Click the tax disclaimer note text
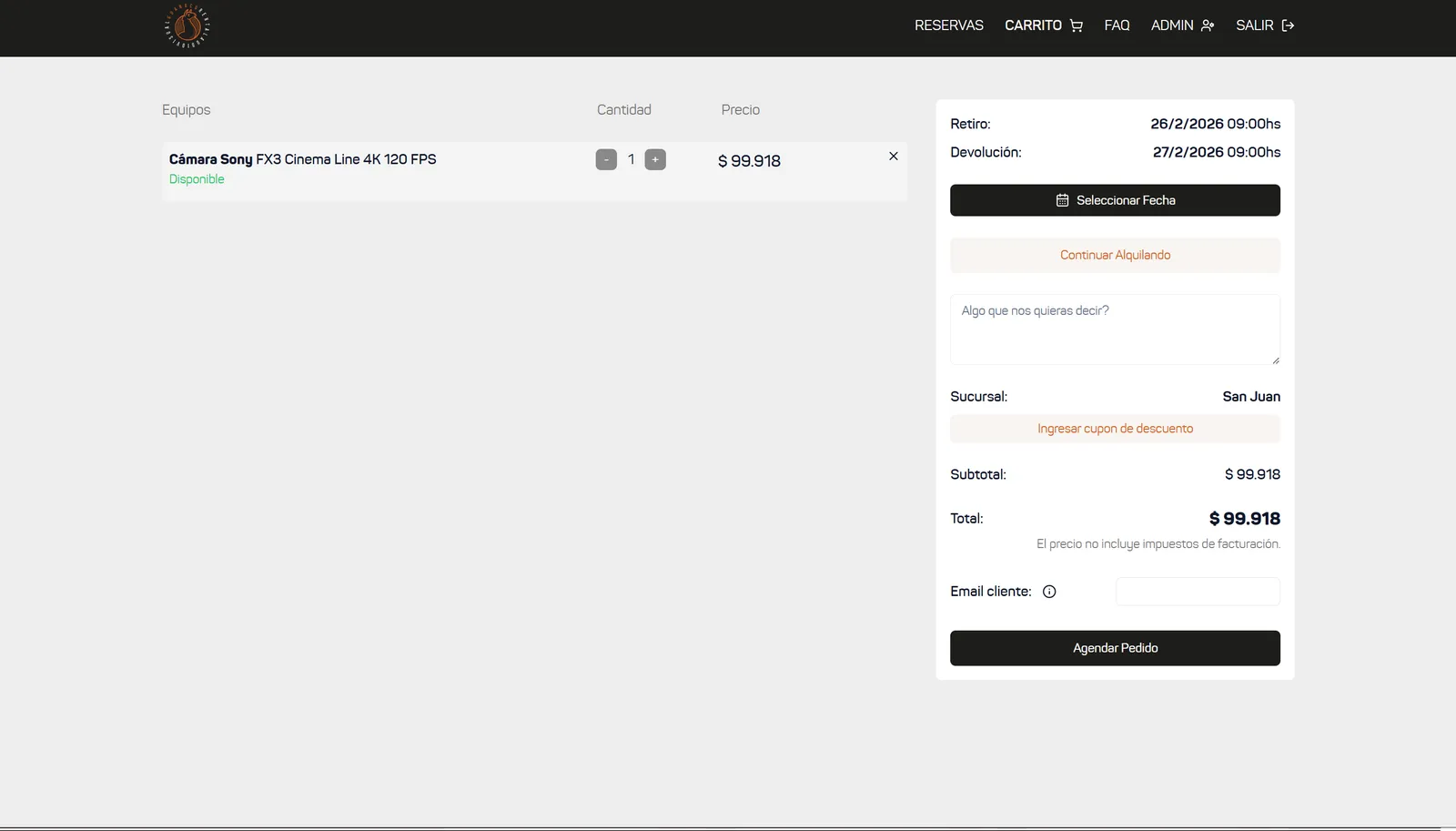 click(1158, 544)
